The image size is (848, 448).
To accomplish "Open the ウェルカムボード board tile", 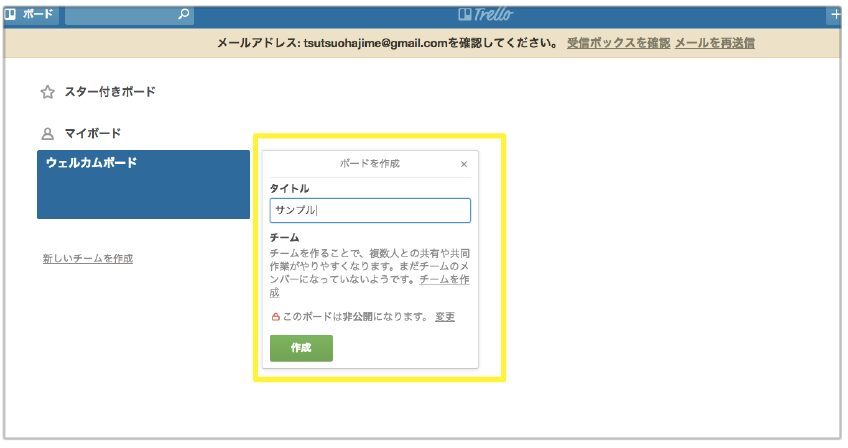I will pyautogui.click(x=143, y=185).
